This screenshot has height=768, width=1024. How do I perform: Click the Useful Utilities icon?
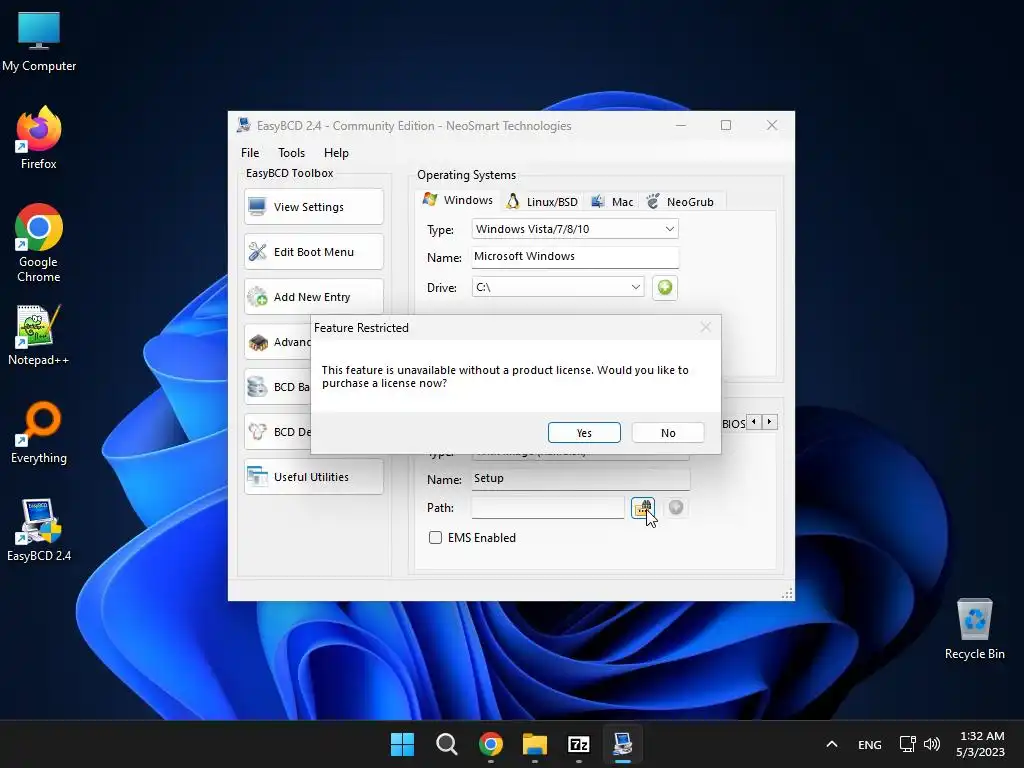(257, 477)
